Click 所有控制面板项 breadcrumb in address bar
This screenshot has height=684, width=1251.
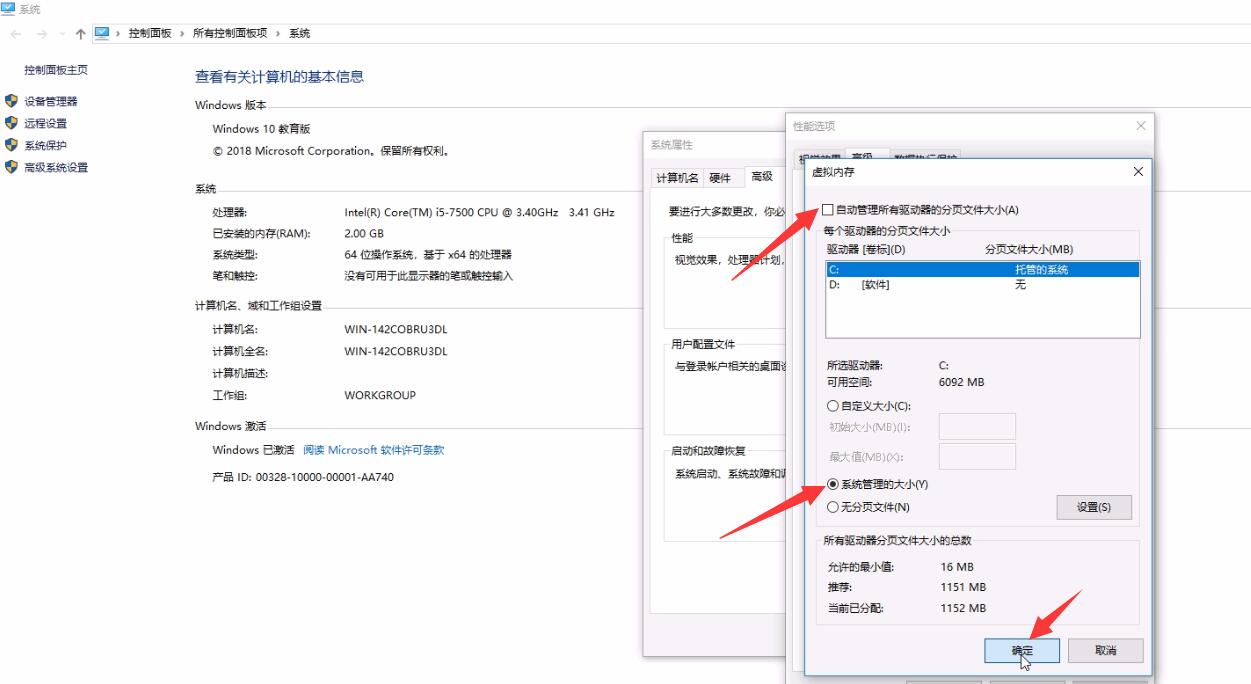click(230, 34)
